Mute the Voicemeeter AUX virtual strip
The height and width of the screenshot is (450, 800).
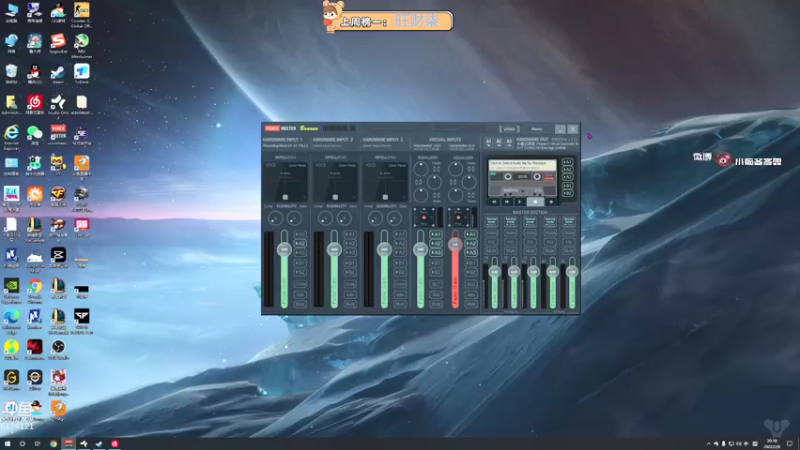(471, 304)
